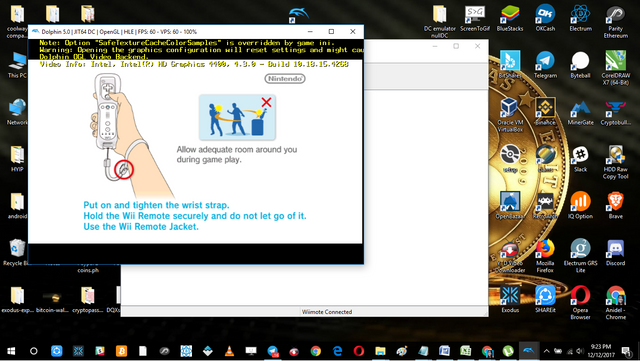640x361 pixels.
Task: Open the Windows Start menu
Action: 11,351
